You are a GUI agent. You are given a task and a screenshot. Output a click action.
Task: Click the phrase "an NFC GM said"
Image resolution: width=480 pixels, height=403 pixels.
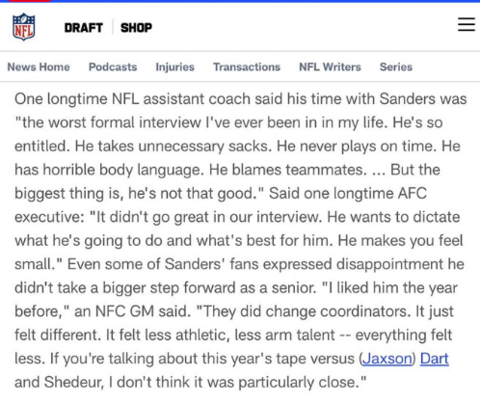click(x=133, y=311)
